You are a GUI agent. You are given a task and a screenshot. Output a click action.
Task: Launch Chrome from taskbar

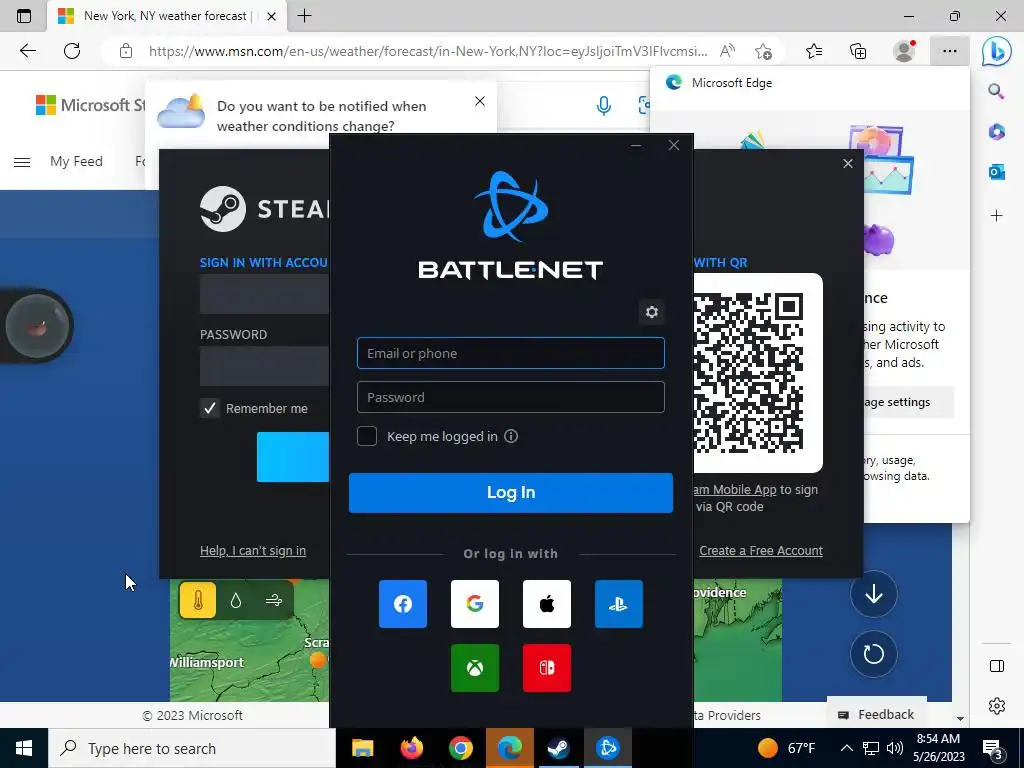tap(460, 748)
